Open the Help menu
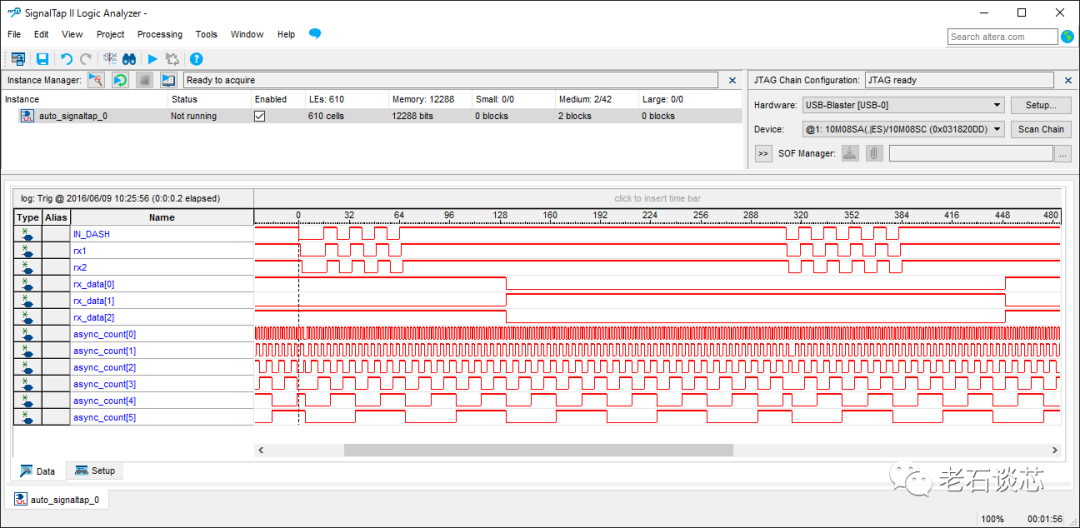The height and width of the screenshot is (528, 1080). pyautogui.click(x=286, y=34)
